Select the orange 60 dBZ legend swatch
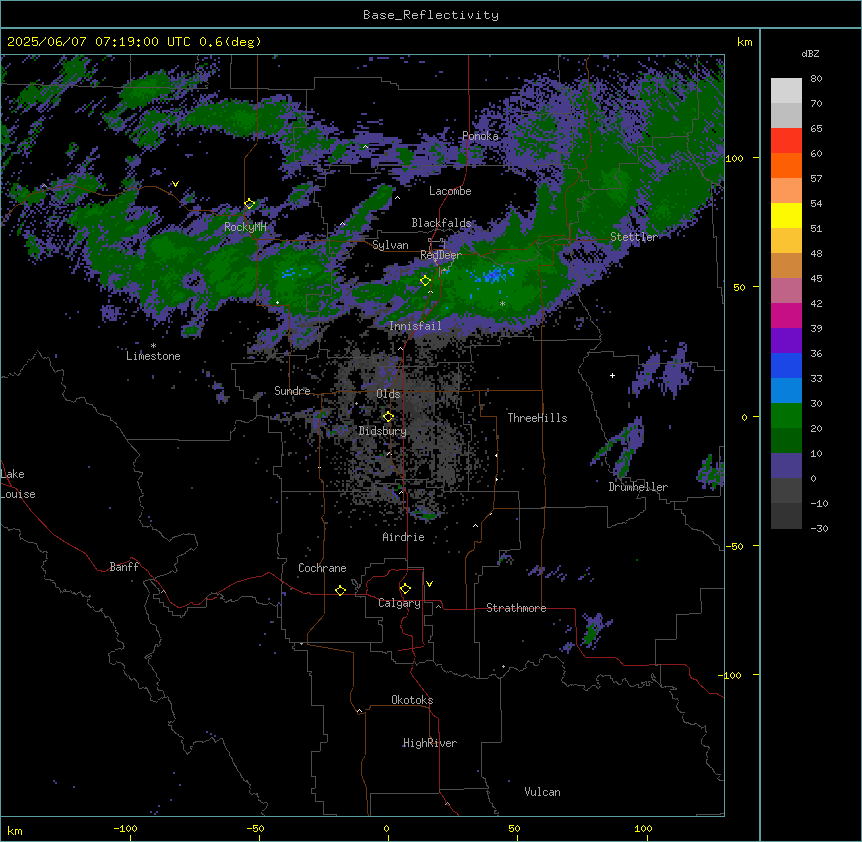 (x=786, y=165)
